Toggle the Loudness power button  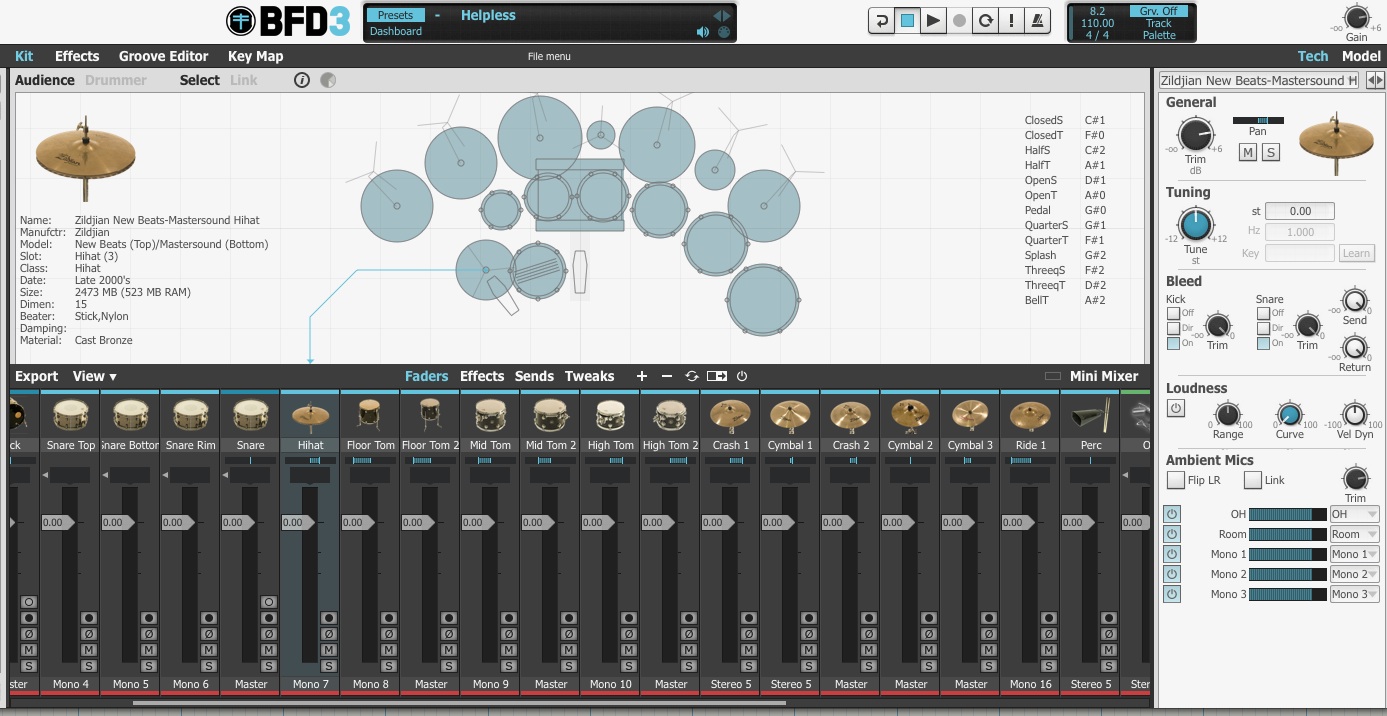(1175, 408)
